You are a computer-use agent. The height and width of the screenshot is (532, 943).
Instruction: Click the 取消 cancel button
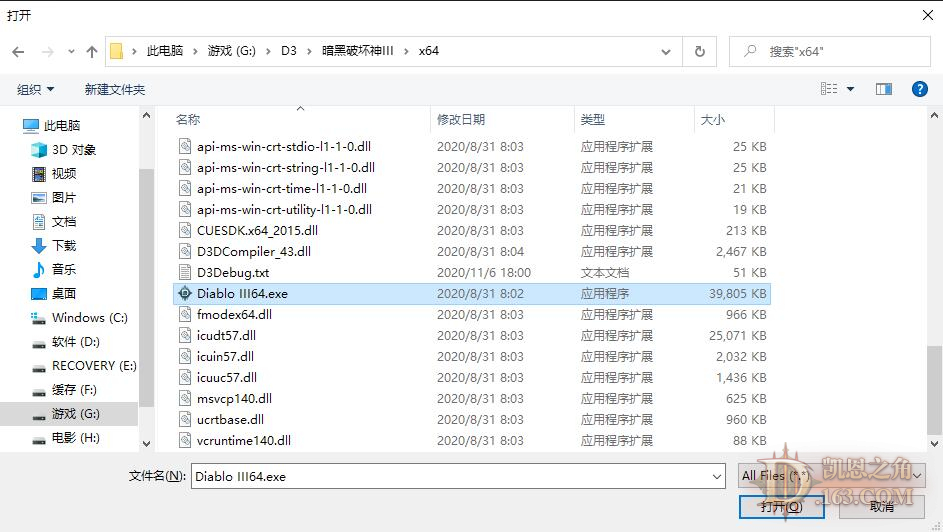[x=882, y=507]
